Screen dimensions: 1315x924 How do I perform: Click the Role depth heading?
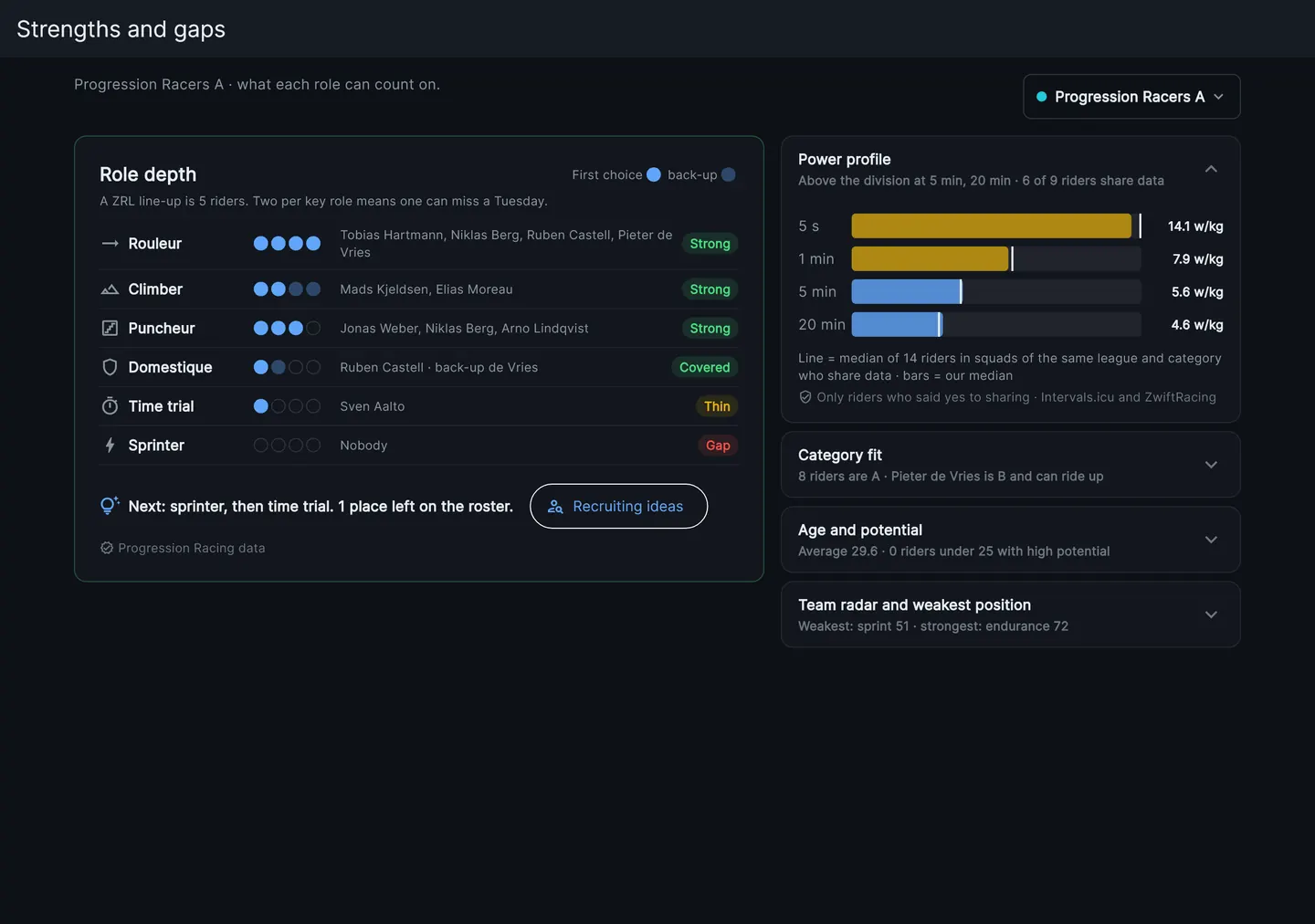click(x=148, y=174)
